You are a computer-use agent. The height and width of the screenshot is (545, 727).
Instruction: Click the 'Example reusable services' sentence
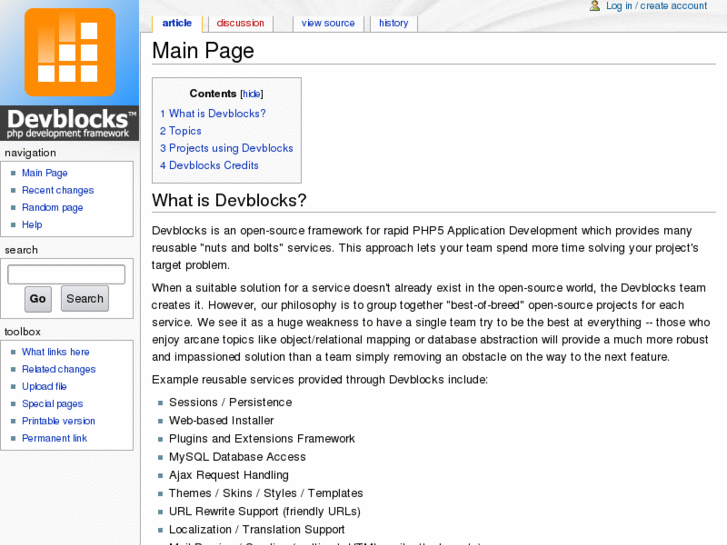pos(319,379)
